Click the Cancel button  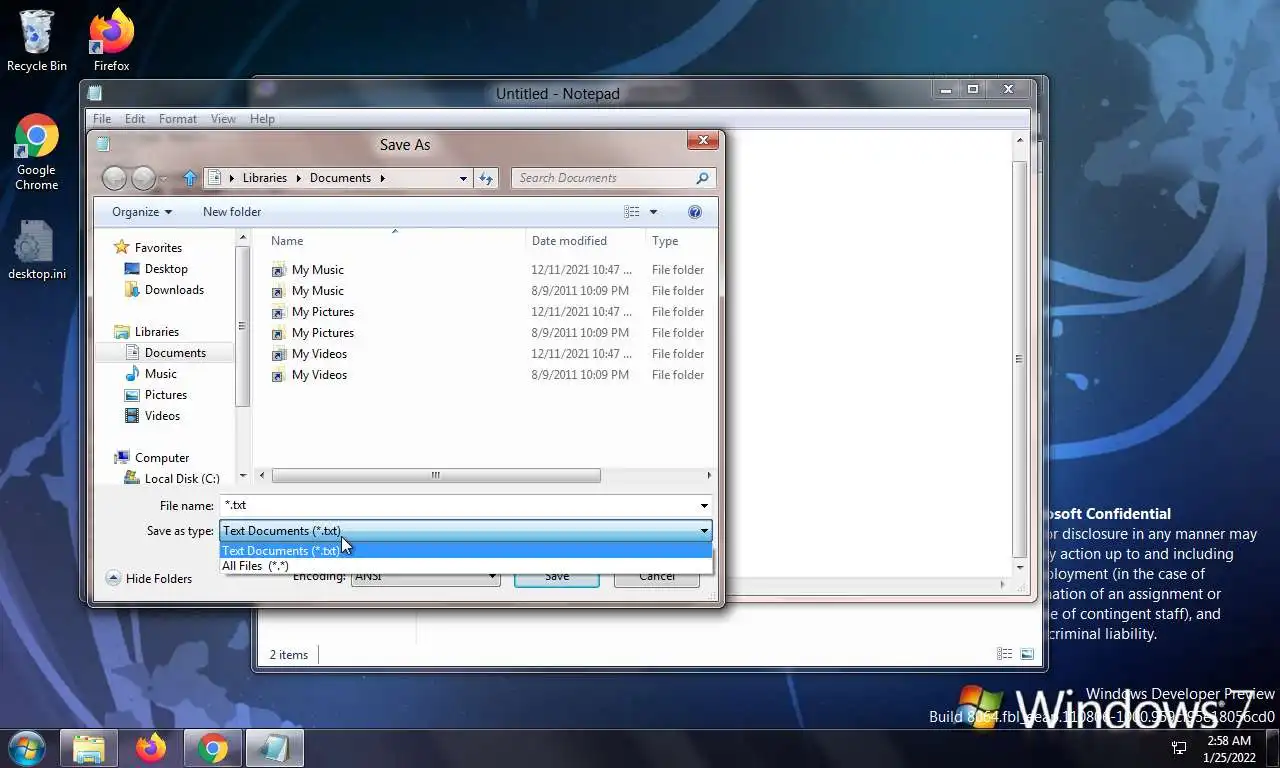[x=657, y=577]
